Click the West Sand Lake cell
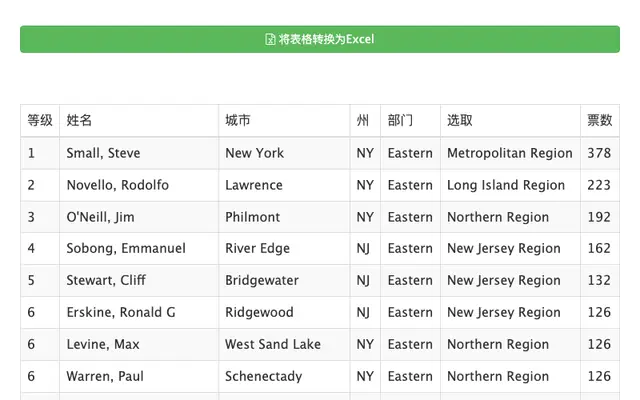 coord(284,344)
